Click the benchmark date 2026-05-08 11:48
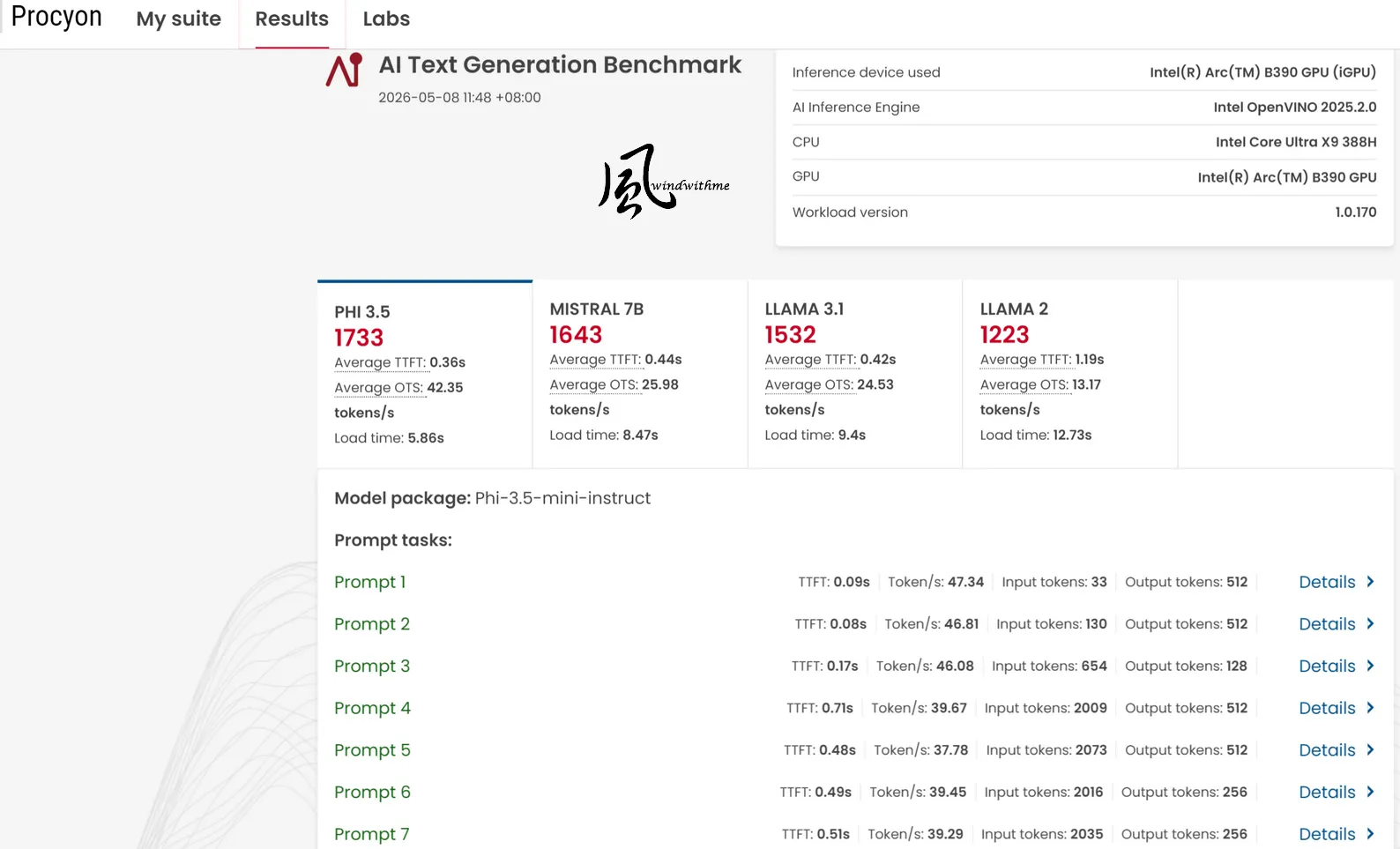The width and height of the screenshot is (1400, 849). [x=459, y=98]
